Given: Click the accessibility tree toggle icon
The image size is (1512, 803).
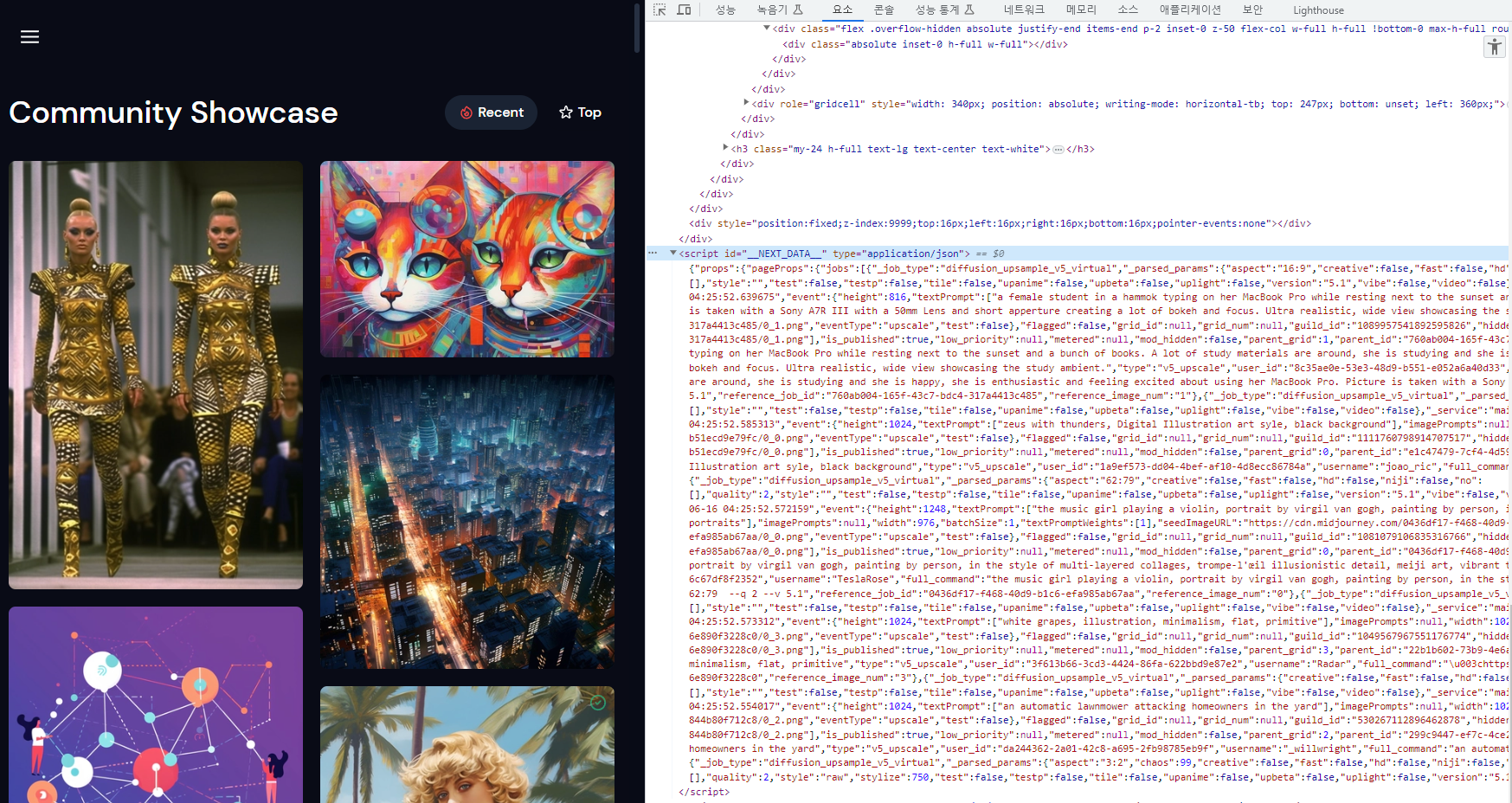Looking at the screenshot, I should coord(1495,48).
